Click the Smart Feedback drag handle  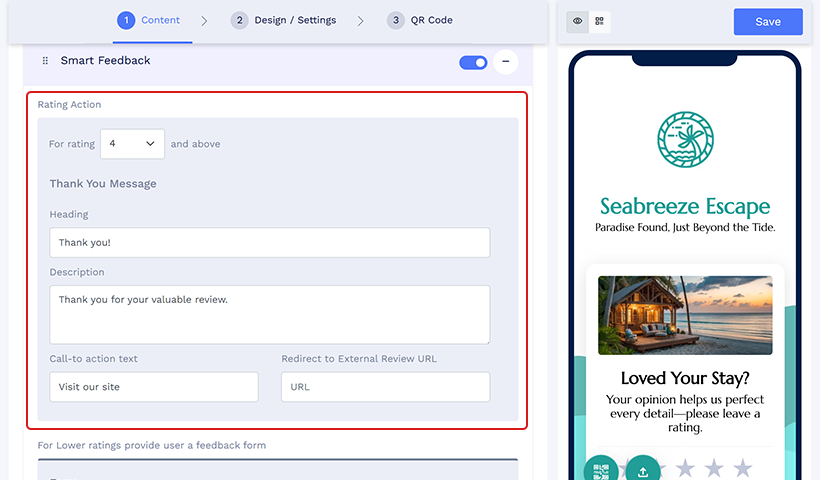click(45, 61)
